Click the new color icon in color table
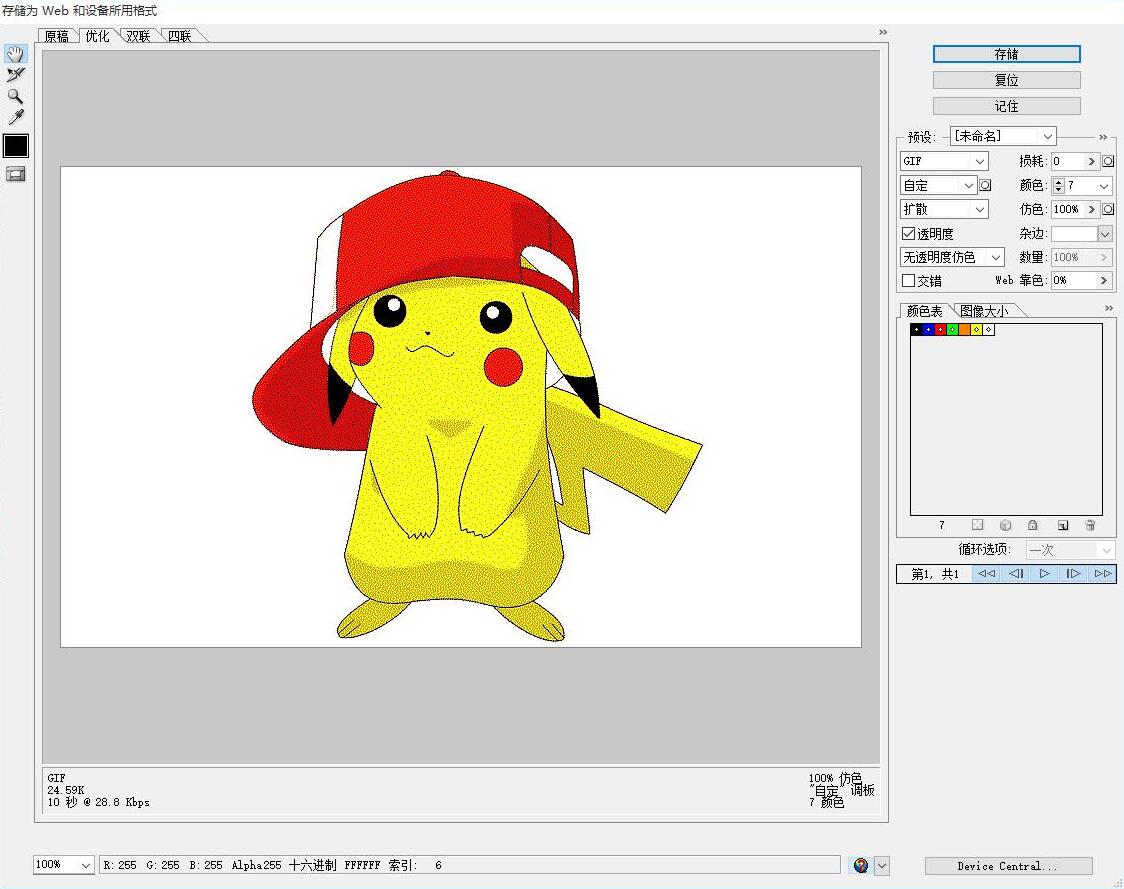The width and height of the screenshot is (1124, 889). coord(1063,525)
